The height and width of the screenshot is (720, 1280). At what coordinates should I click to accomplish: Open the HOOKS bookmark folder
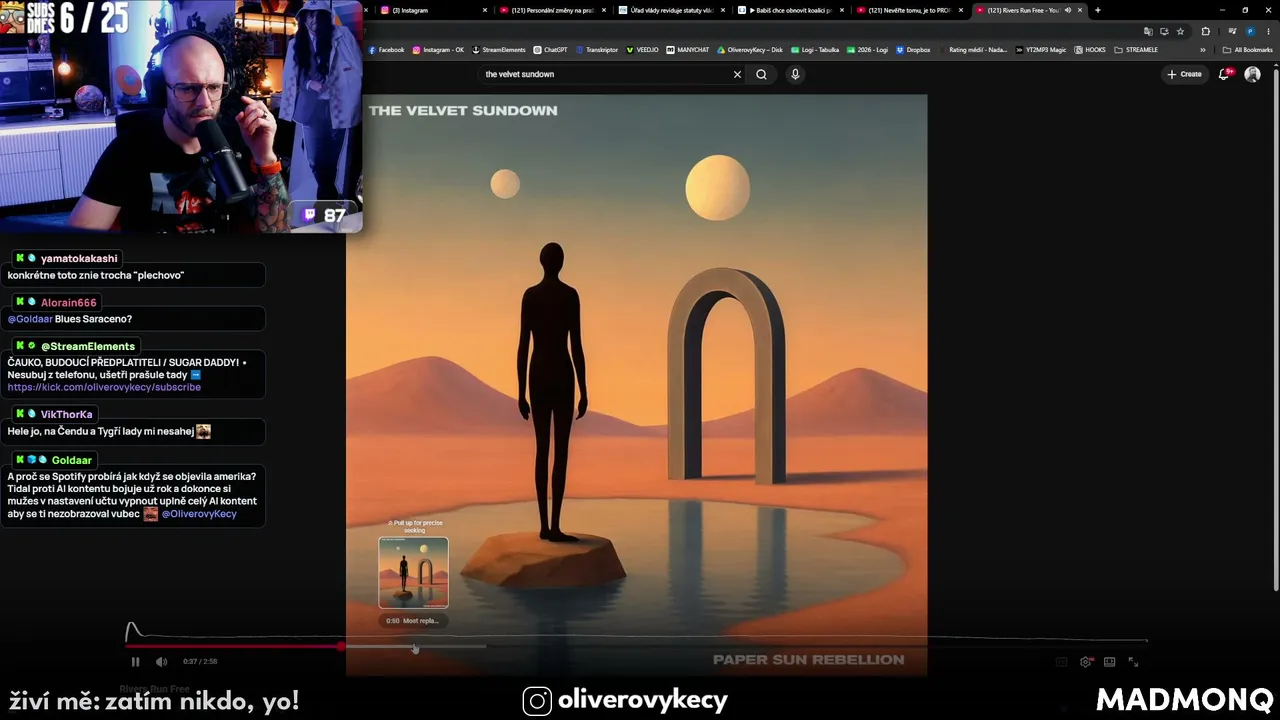[x=1090, y=50]
